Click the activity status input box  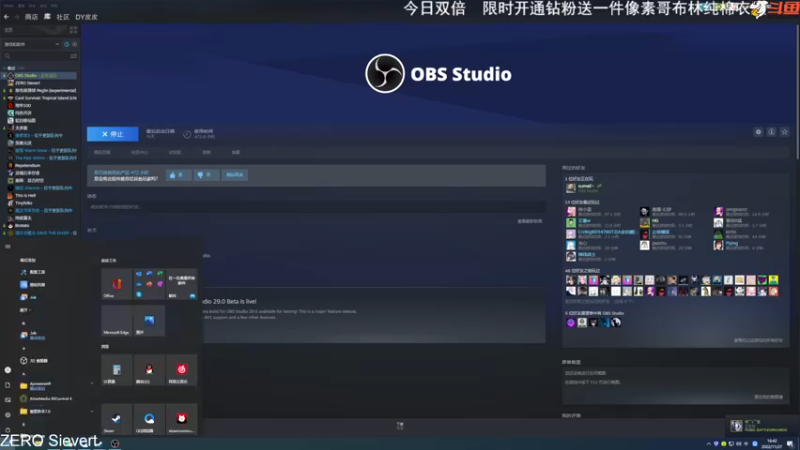click(x=316, y=207)
